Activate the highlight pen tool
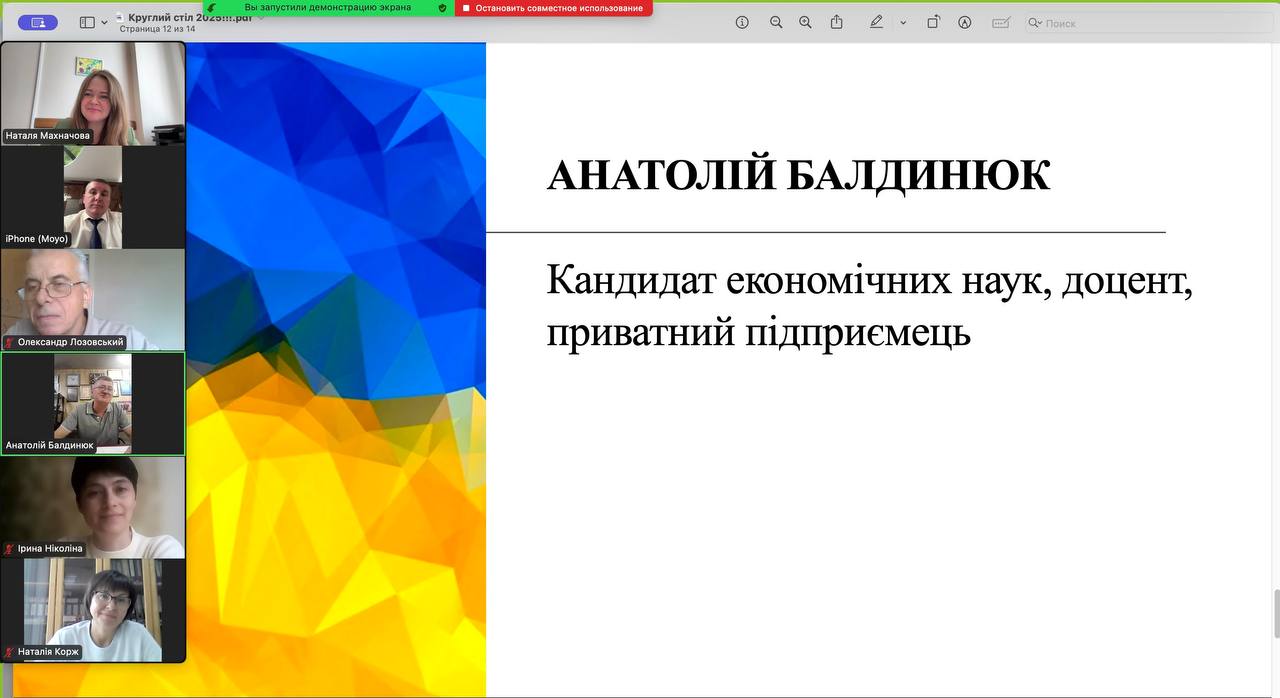Image resolution: width=1280 pixels, height=698 pixels. [877, 22]
